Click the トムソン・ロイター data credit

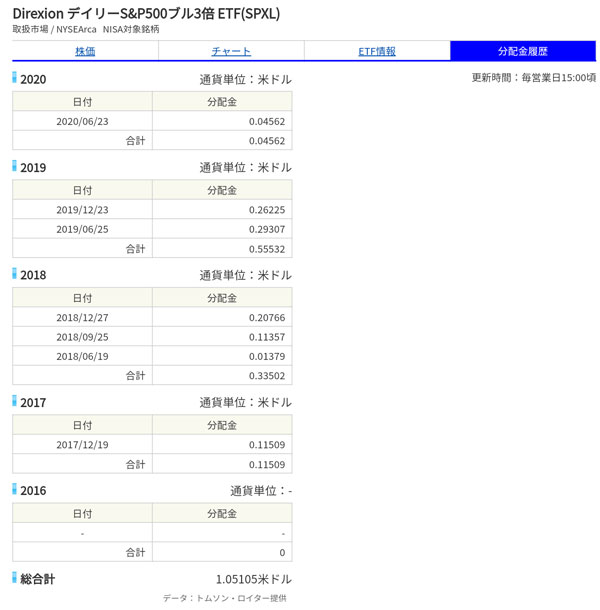(225, 598)
